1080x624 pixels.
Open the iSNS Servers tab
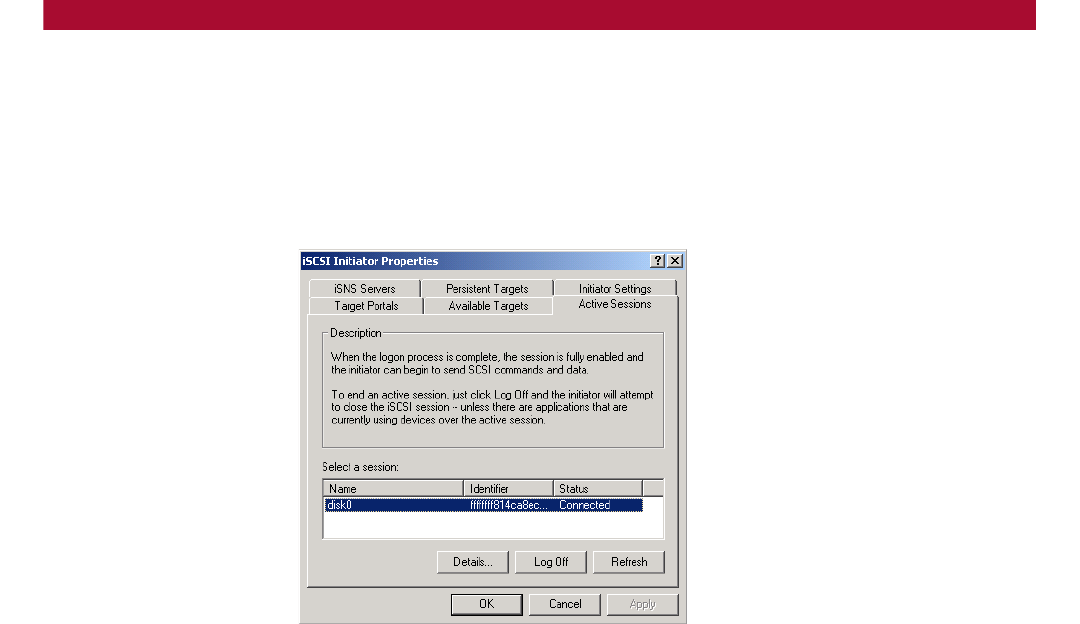pyautogui.click(x=364, y=289)
